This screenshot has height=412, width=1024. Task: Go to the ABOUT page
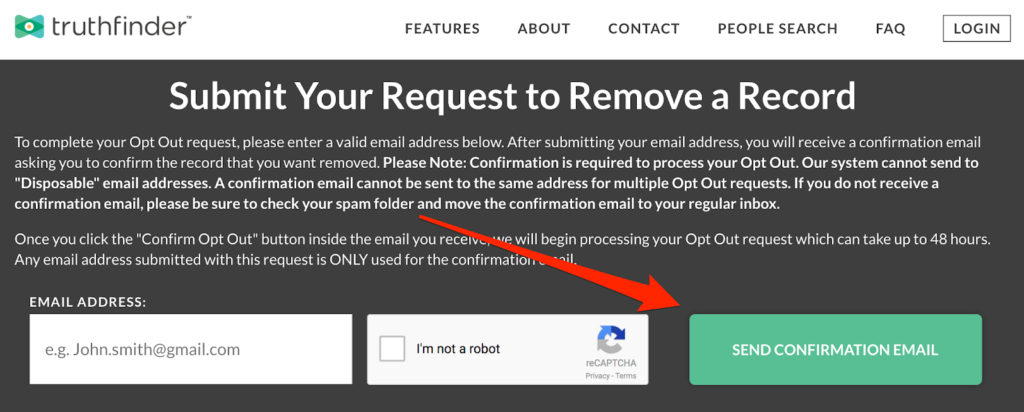[544, 29]
